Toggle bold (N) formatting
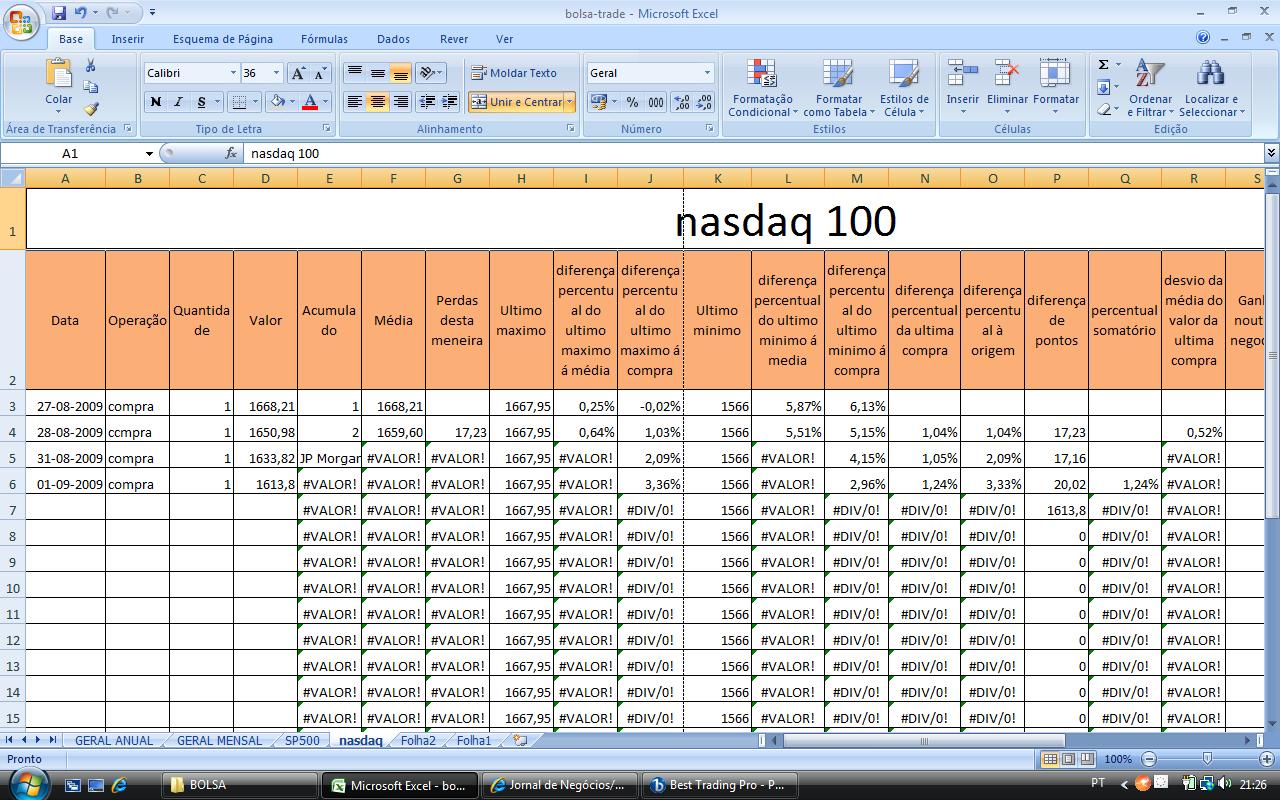Viewport: 1280px width, 800px height. (x=155, y=102)
